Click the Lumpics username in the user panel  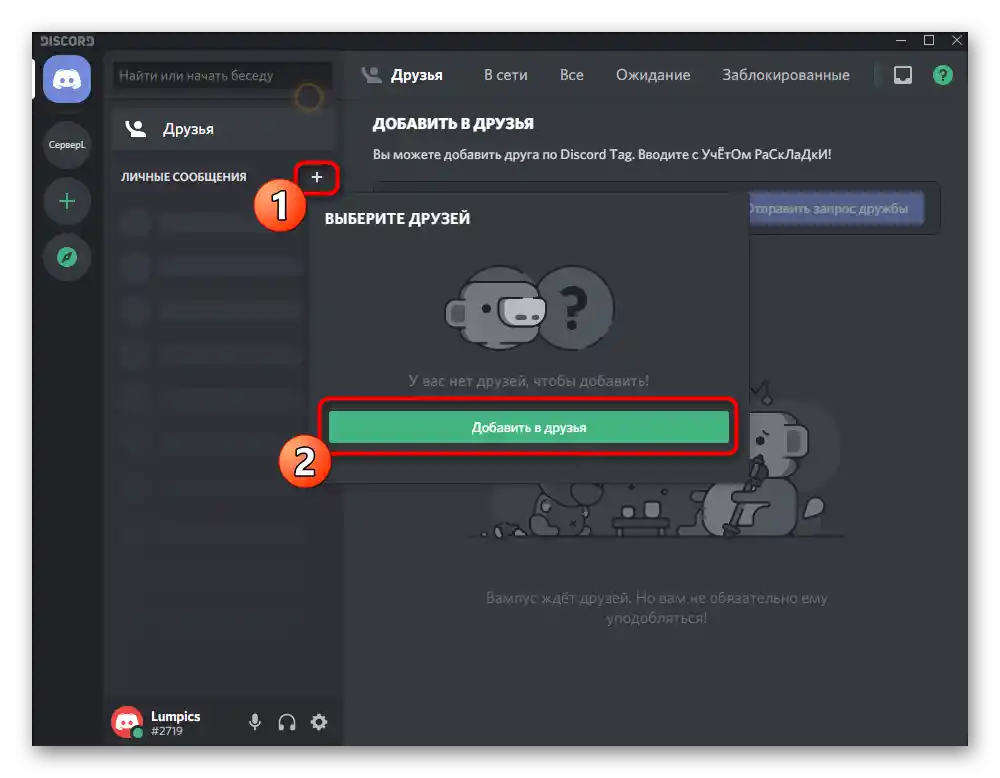click(x=175, y=715)
